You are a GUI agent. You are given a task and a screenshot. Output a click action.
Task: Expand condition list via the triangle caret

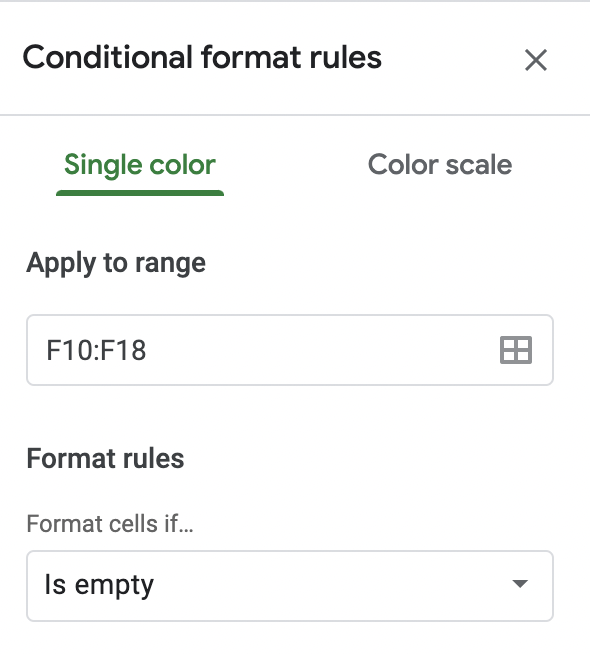[520, 584]
